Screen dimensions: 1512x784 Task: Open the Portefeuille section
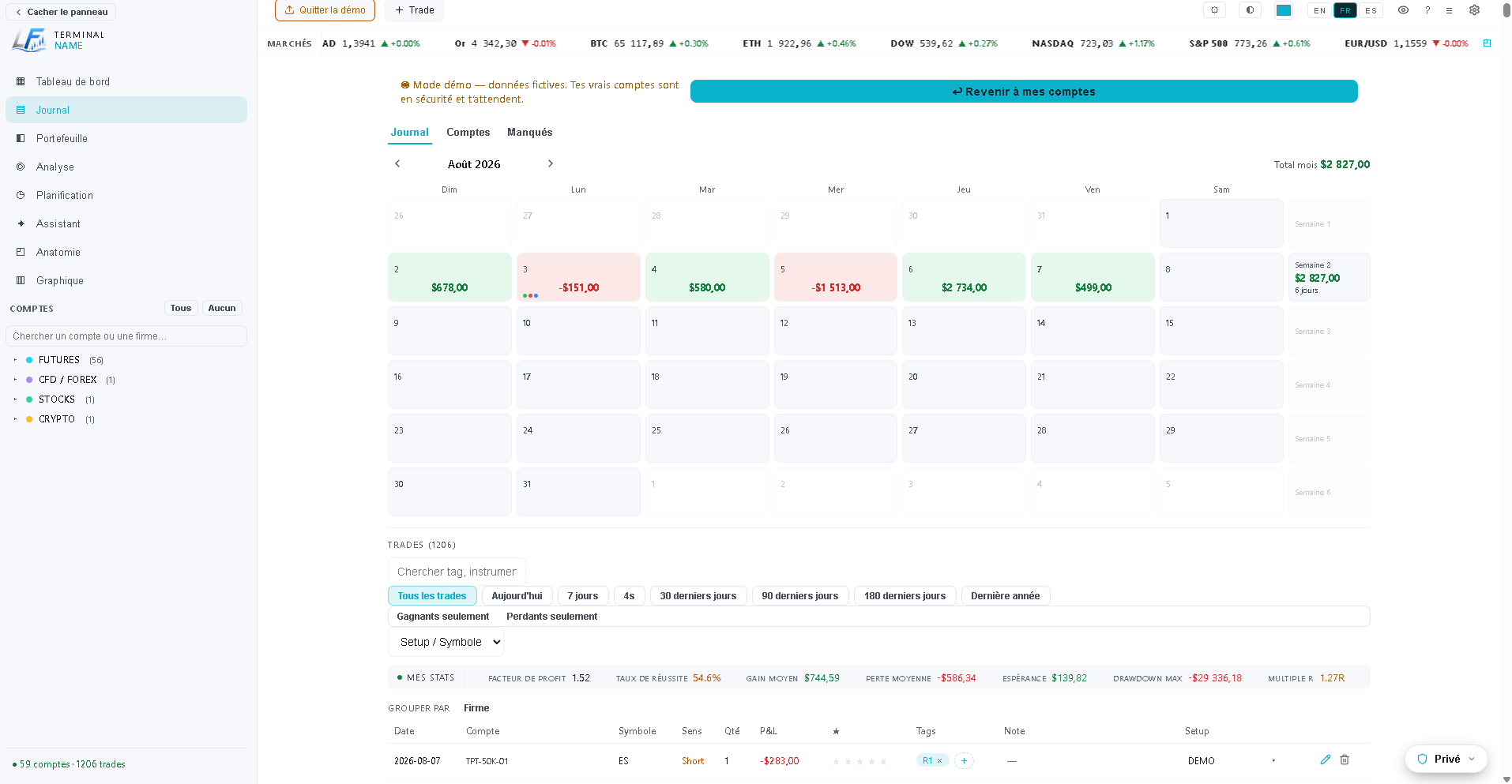(x=126, y=138)
